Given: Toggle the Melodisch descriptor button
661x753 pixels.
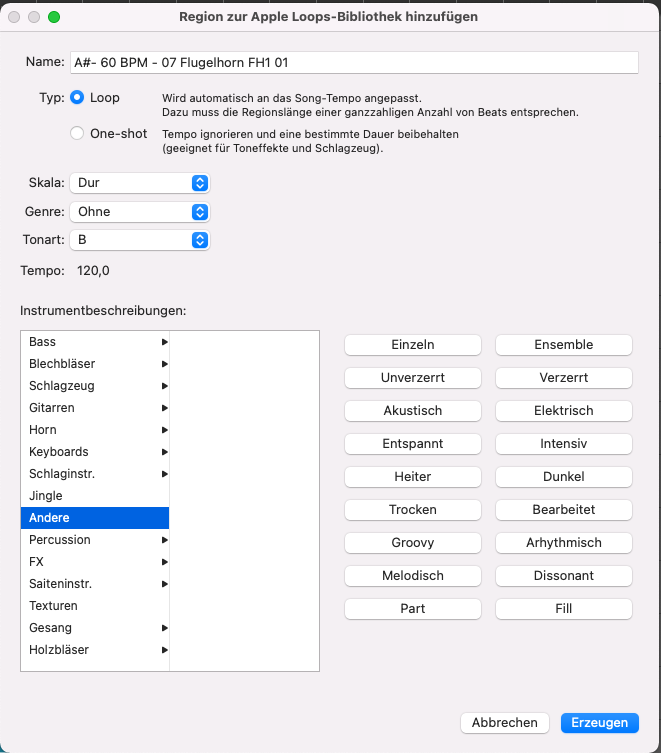Looking at the screenshot, I should 413,576.
